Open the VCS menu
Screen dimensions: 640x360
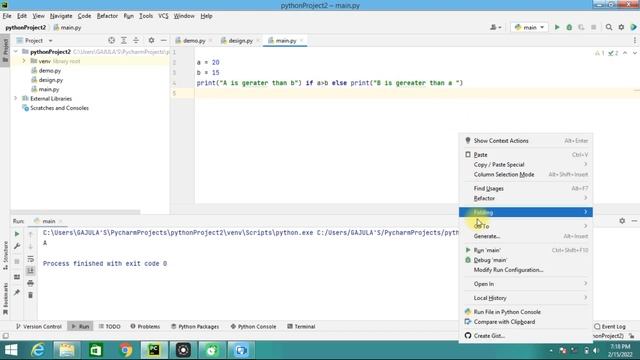click(163, 16)
